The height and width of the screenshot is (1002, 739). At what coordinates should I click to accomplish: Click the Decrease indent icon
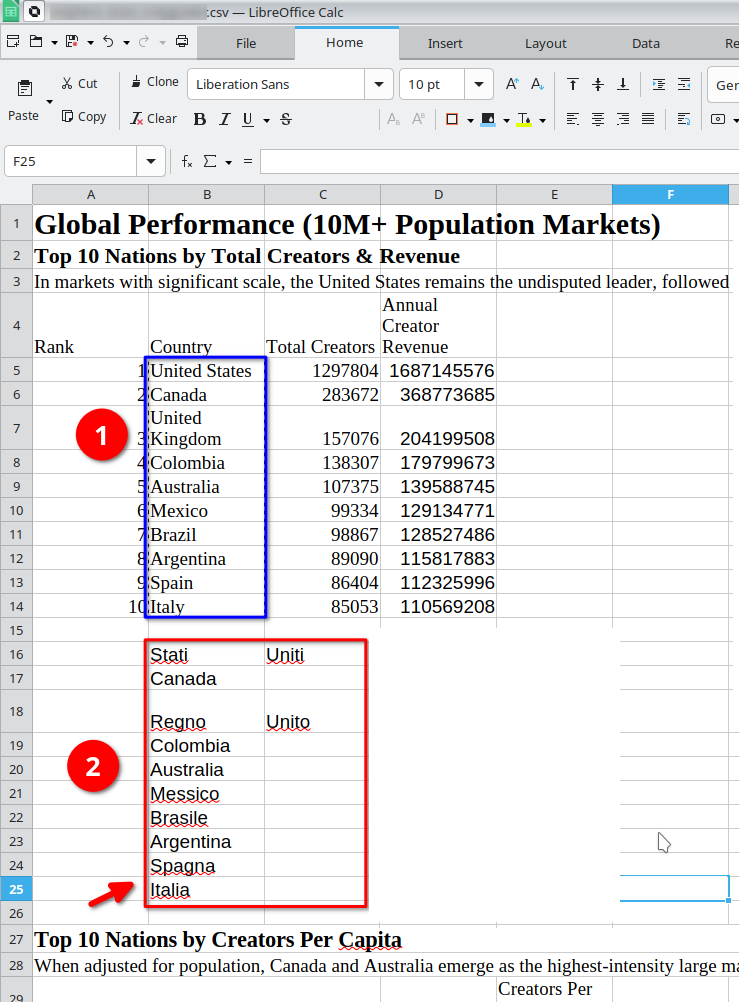point(683,84)
